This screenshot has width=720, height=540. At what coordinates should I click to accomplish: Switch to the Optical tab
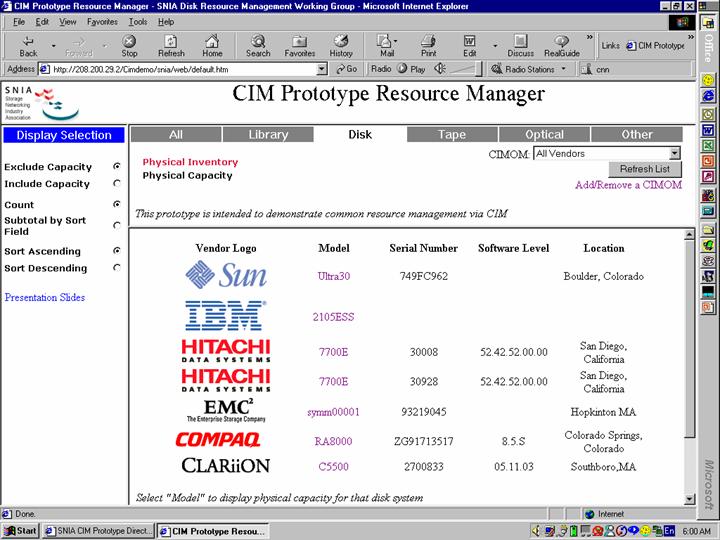click(x=544, y=135)
